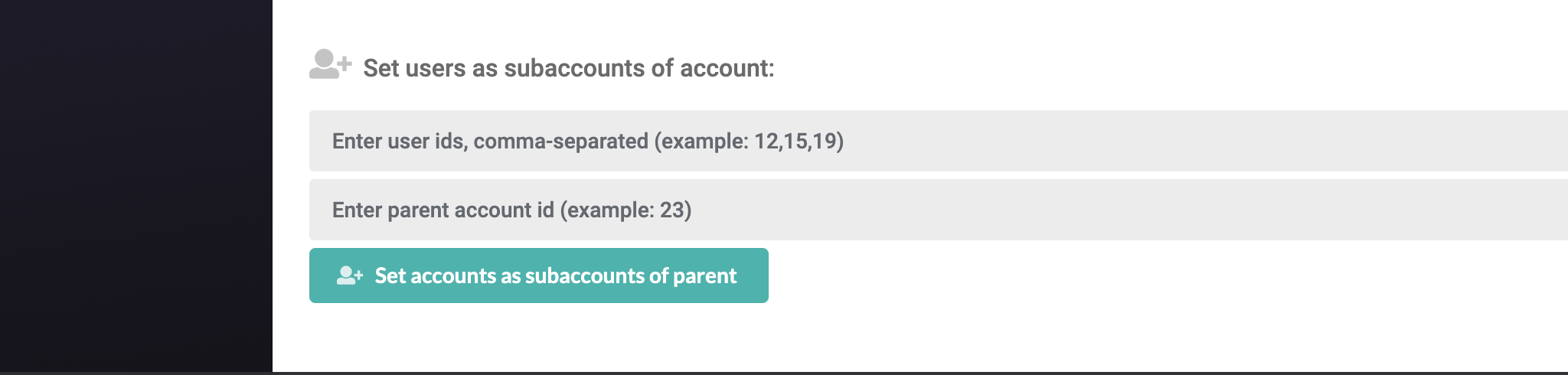Click the plus sign on the button's icon
Screen dimensions: 1568x375
click(x=359, y=276)
